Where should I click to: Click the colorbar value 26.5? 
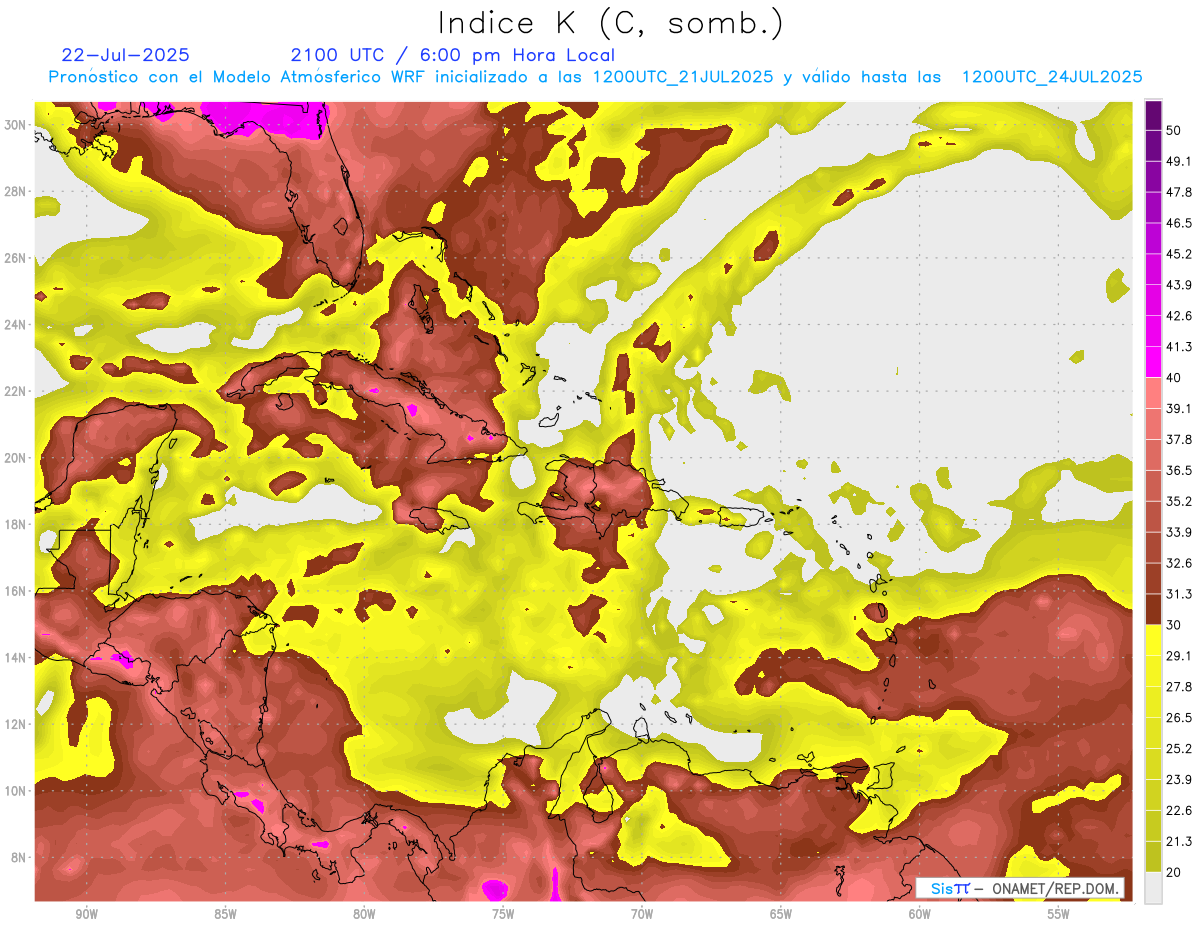click(x=1179, y=717)
